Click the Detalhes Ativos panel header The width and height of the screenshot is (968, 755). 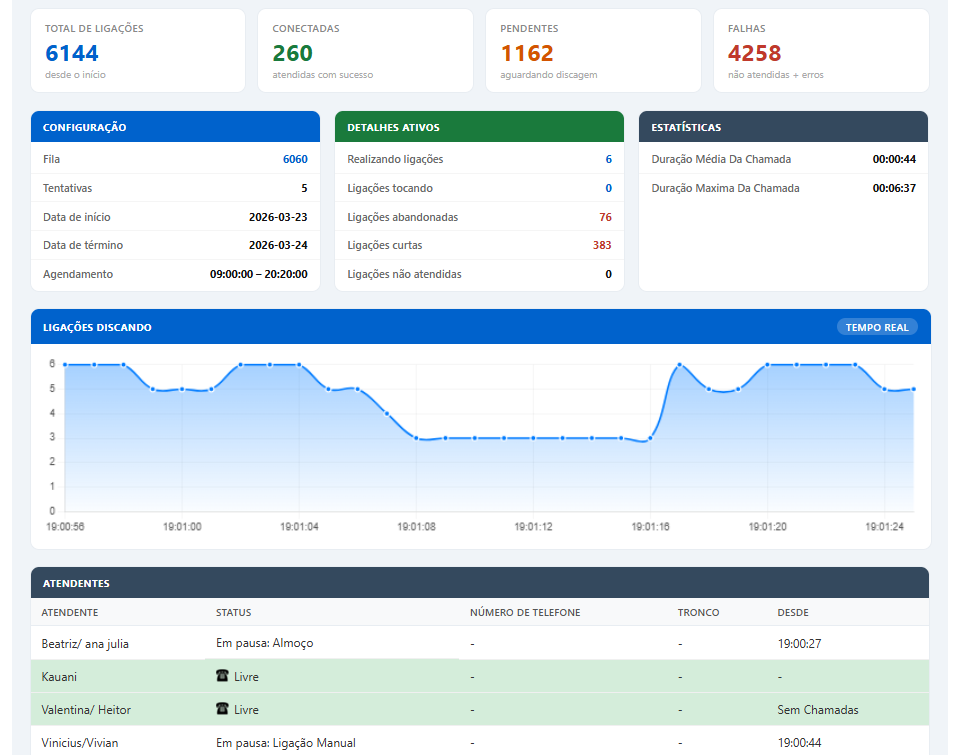point(479,127)
